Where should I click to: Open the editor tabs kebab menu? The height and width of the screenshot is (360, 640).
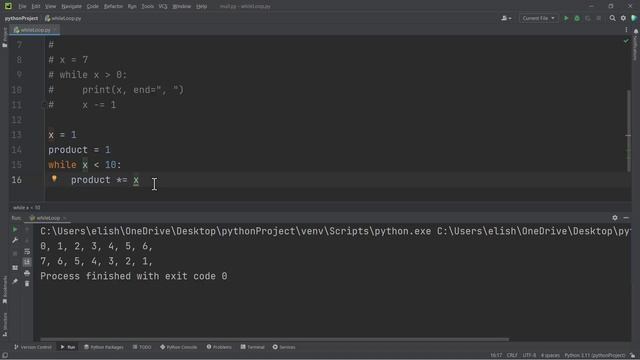(626, 30)
